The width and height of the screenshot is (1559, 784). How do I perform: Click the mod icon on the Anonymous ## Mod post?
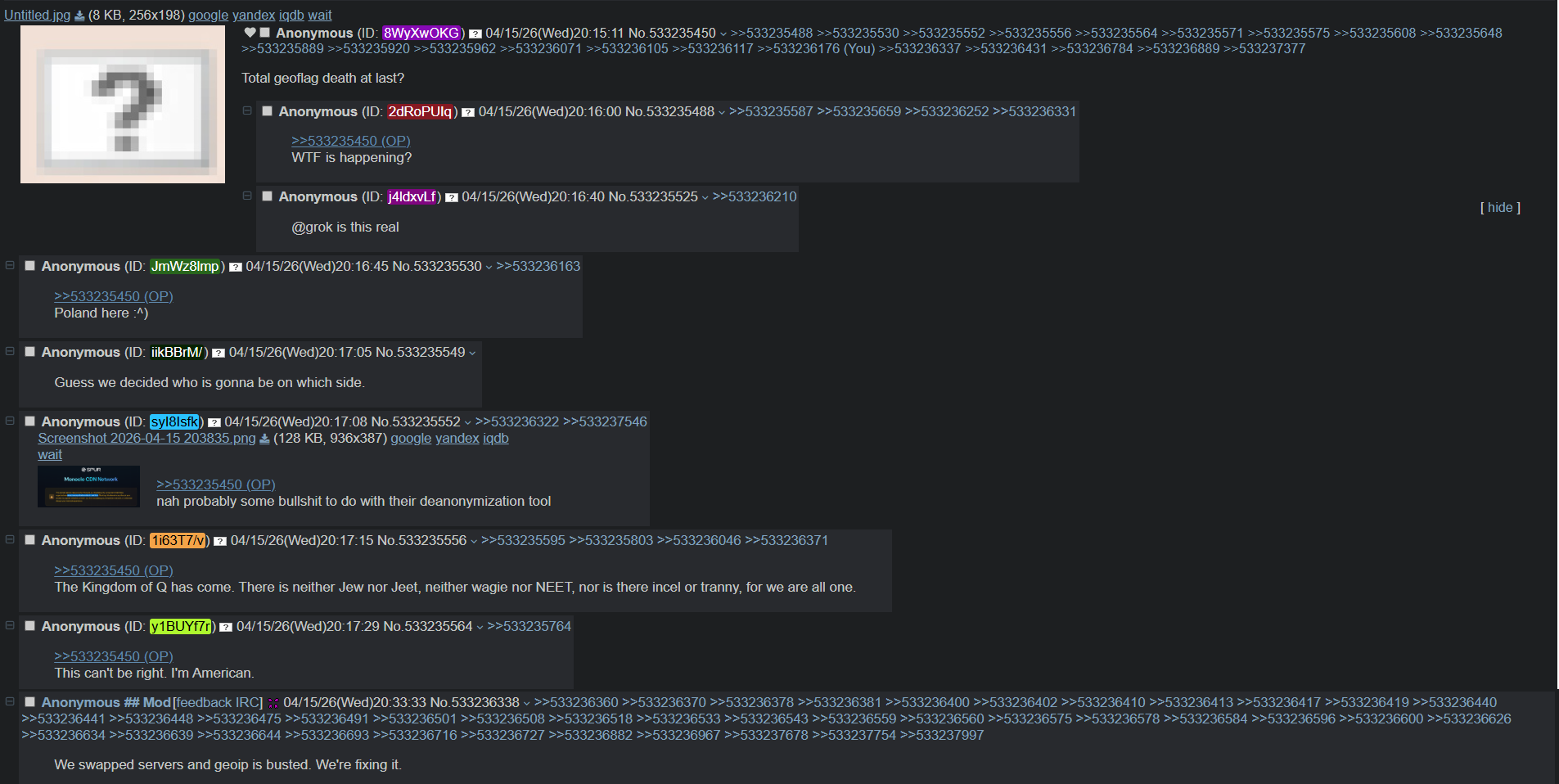pos(273,703)
